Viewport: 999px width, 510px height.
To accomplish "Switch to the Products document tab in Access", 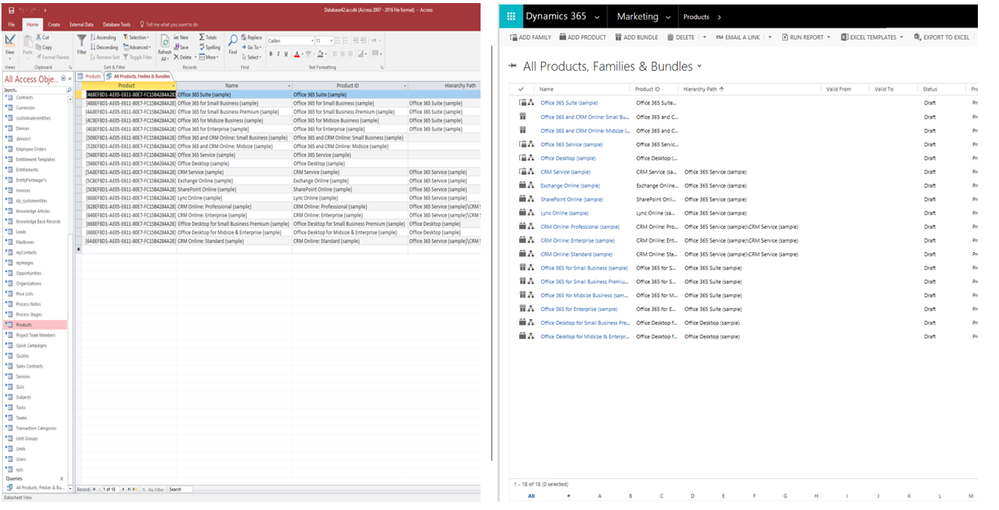I will [x=90, y=76].
